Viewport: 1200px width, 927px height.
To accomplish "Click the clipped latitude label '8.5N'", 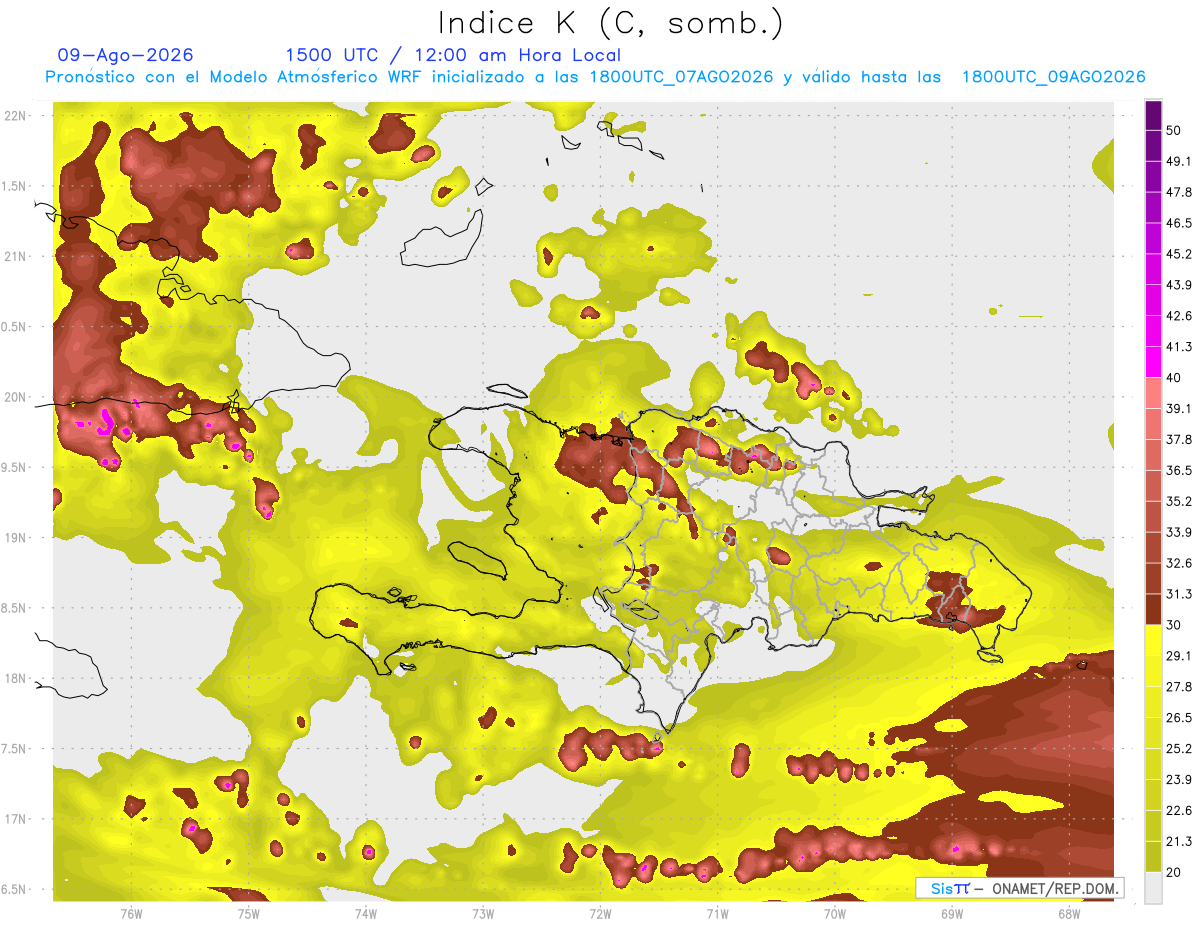I will pos(15,608).
